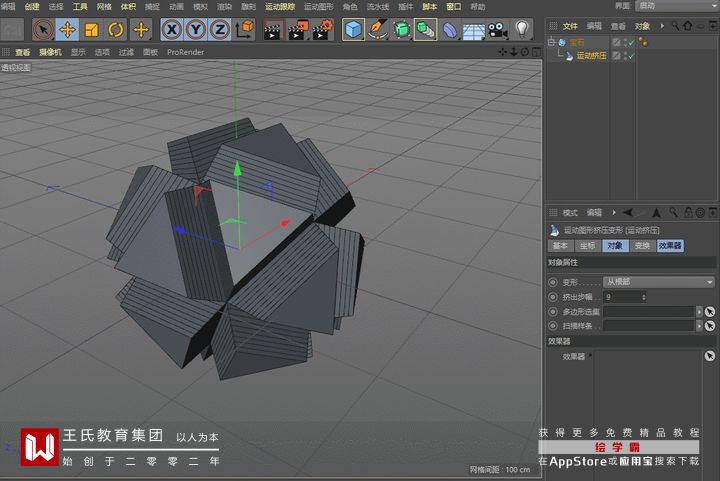Add a Cube primitive object
The width and height of the screenshot is (720, 481).
353,30
